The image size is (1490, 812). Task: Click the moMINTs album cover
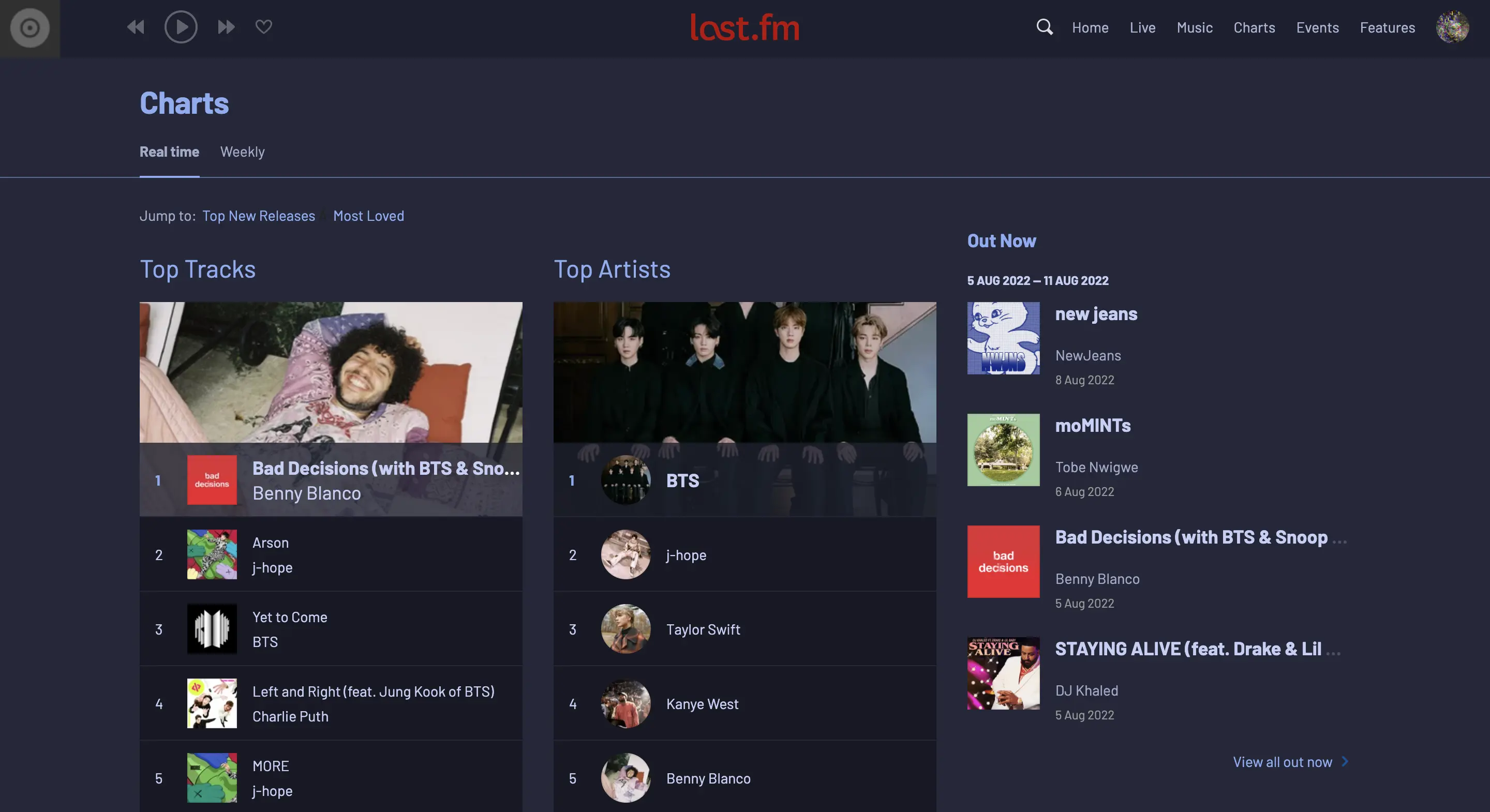[1003, 449]
